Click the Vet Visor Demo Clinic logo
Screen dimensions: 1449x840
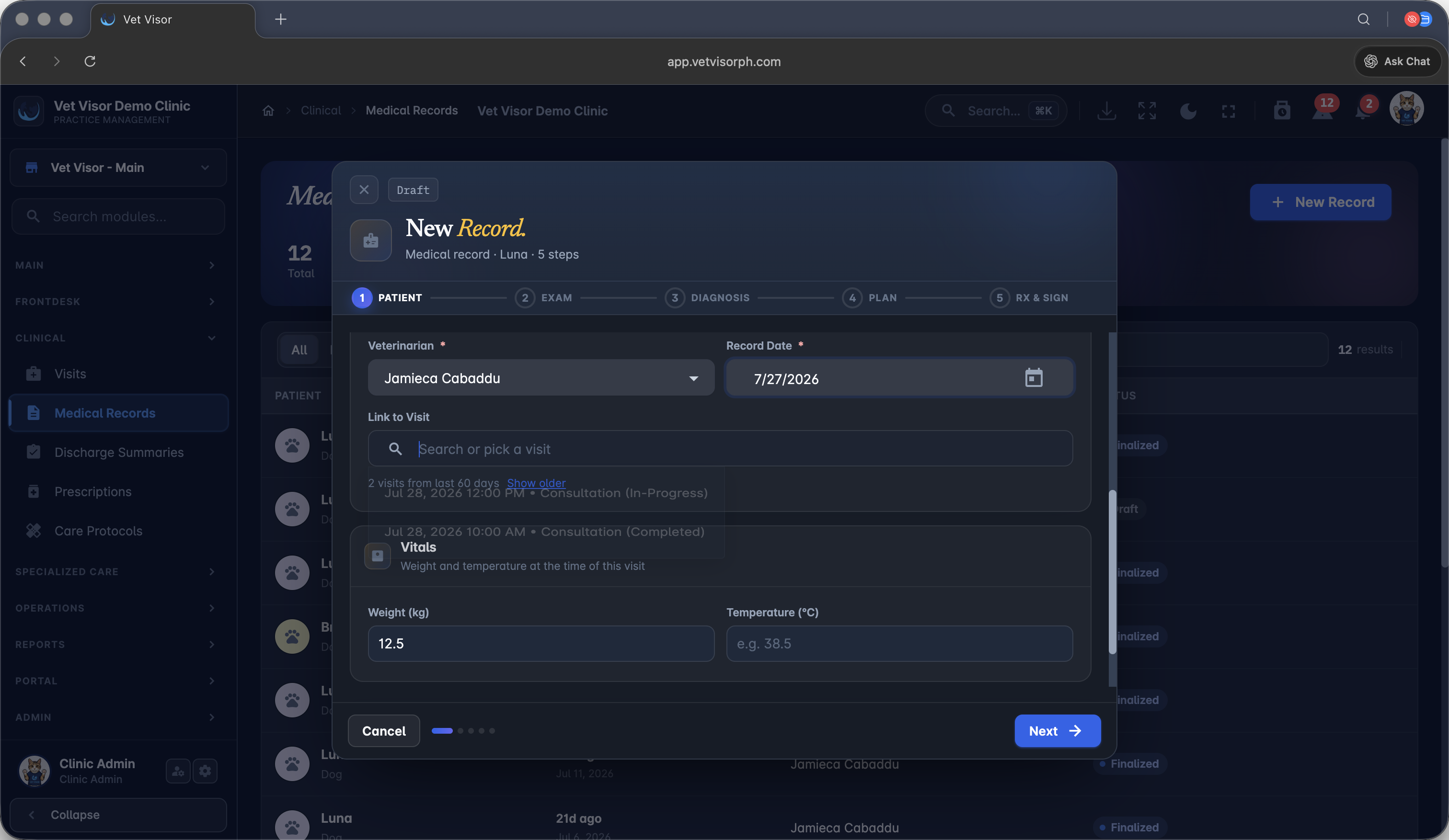point(29,110)
